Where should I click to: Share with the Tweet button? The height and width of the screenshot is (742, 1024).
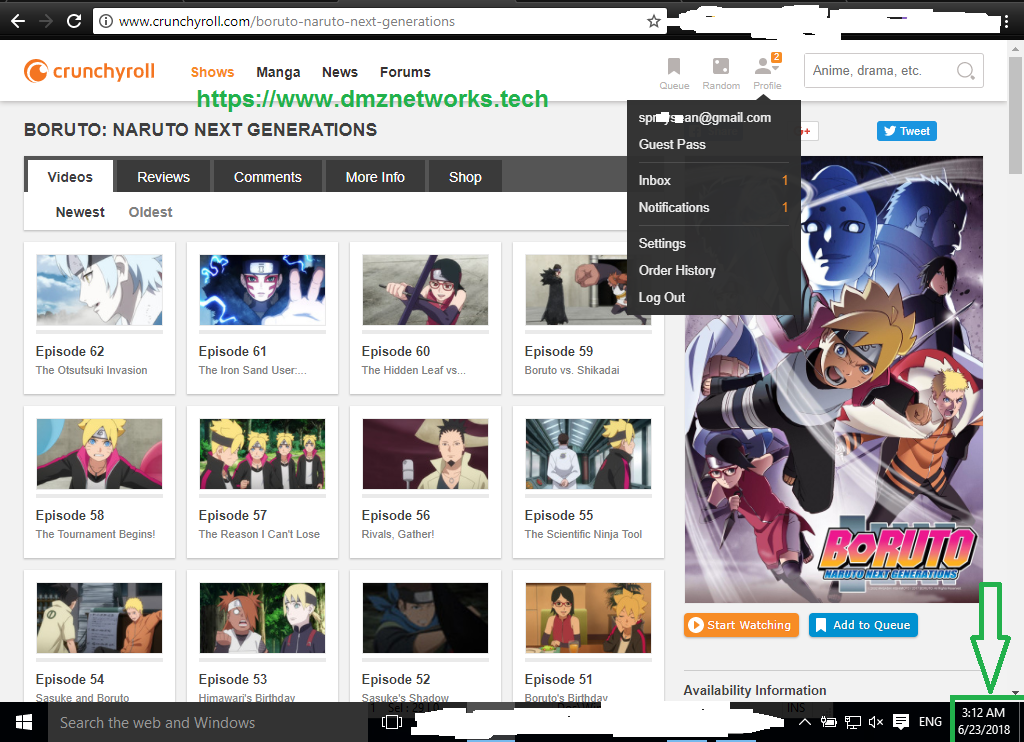point(906,131)
